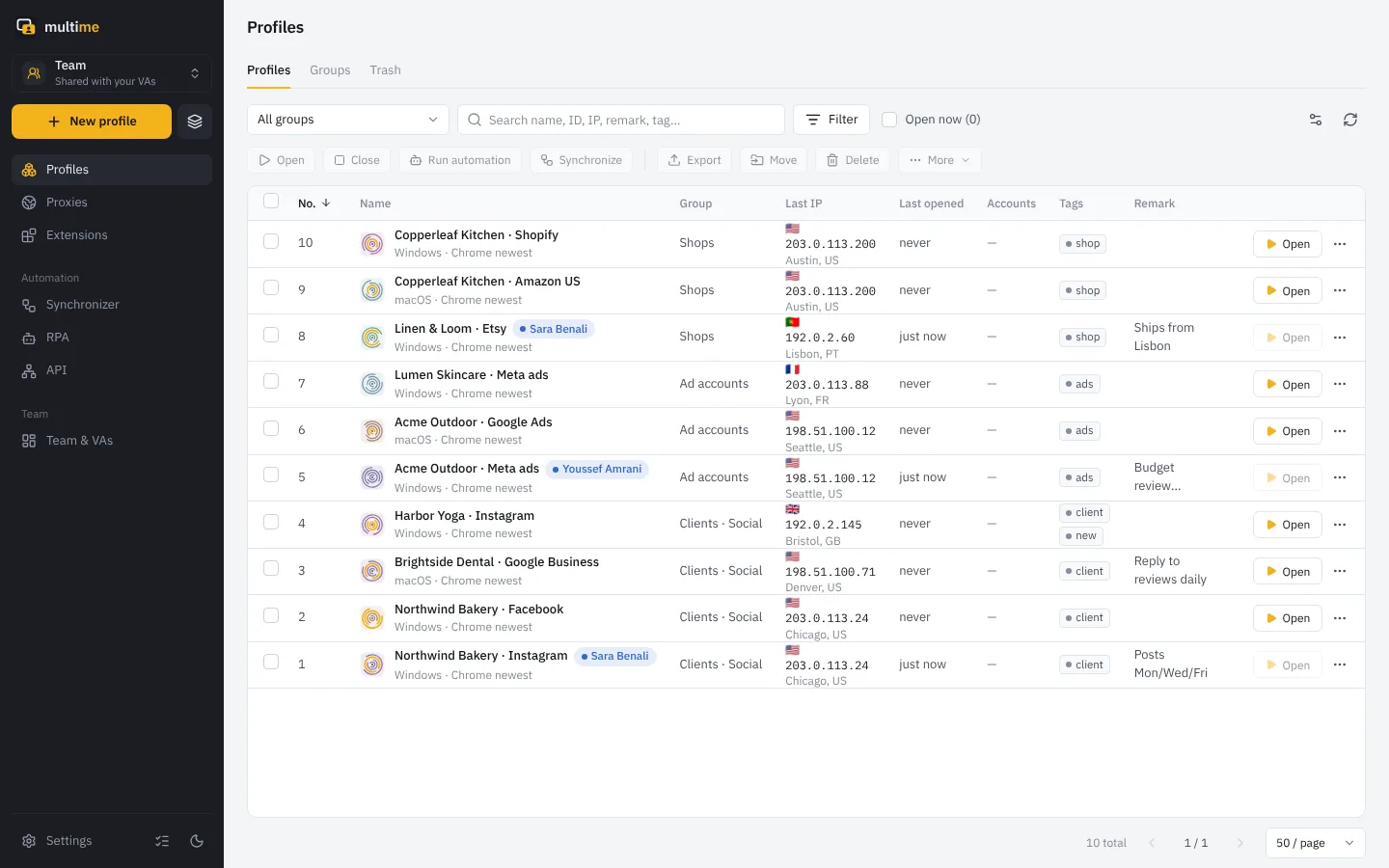Click the Youssef Amrani badge on Acme Outdoor
Screen dimensions: 1389x868
pos(596,470)
